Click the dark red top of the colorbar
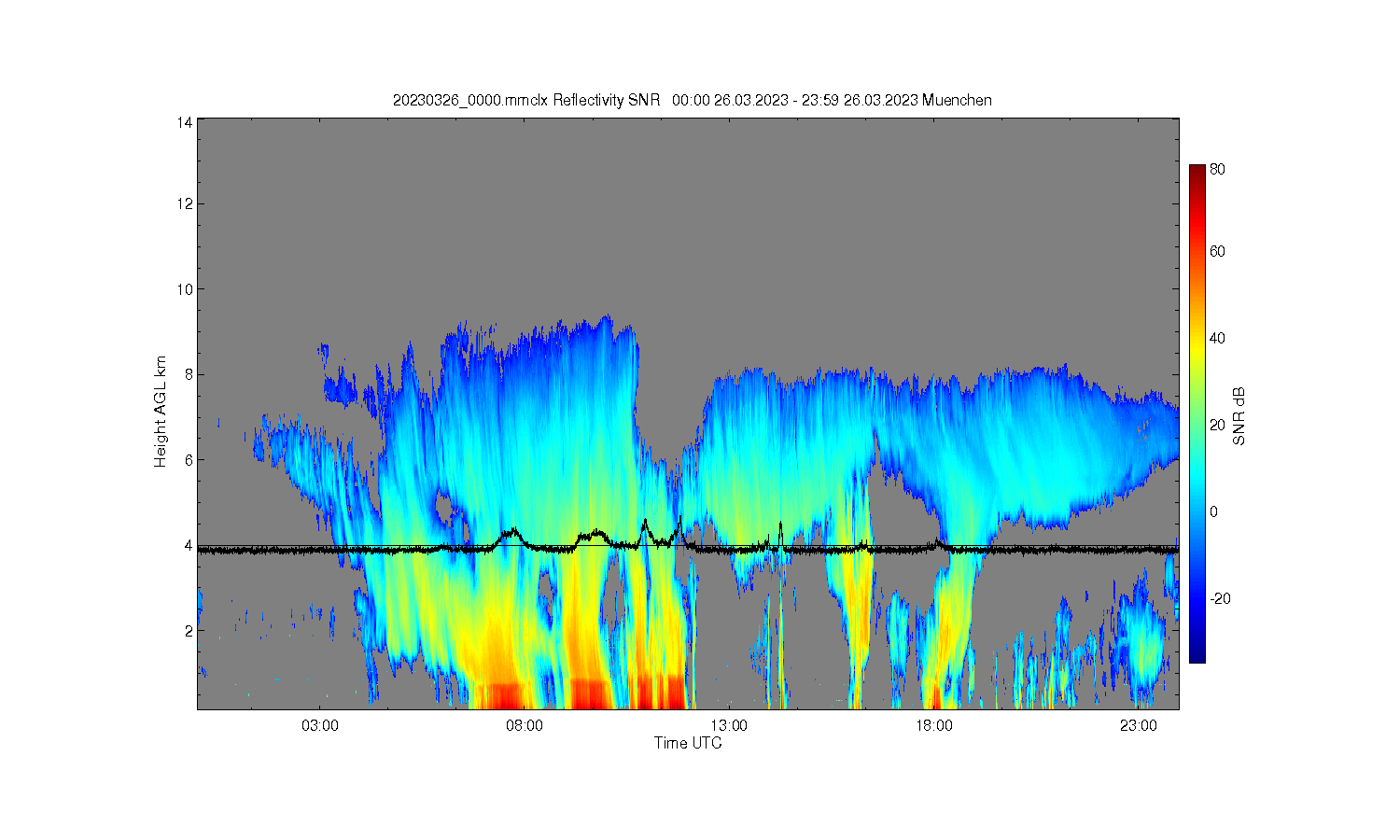Image resolution: width=1400 pixels, height=840 pixels. click(1197, 172)
